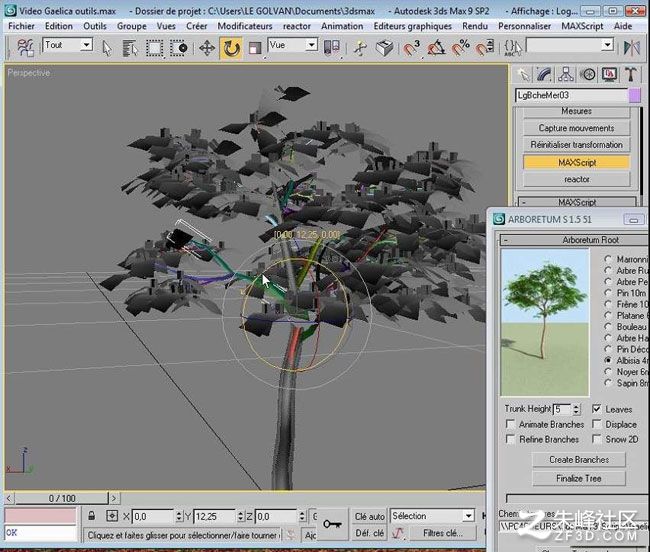650x552 pixels.
Task: Open the Display command panel tab
Action: click(x=609, y=75)
